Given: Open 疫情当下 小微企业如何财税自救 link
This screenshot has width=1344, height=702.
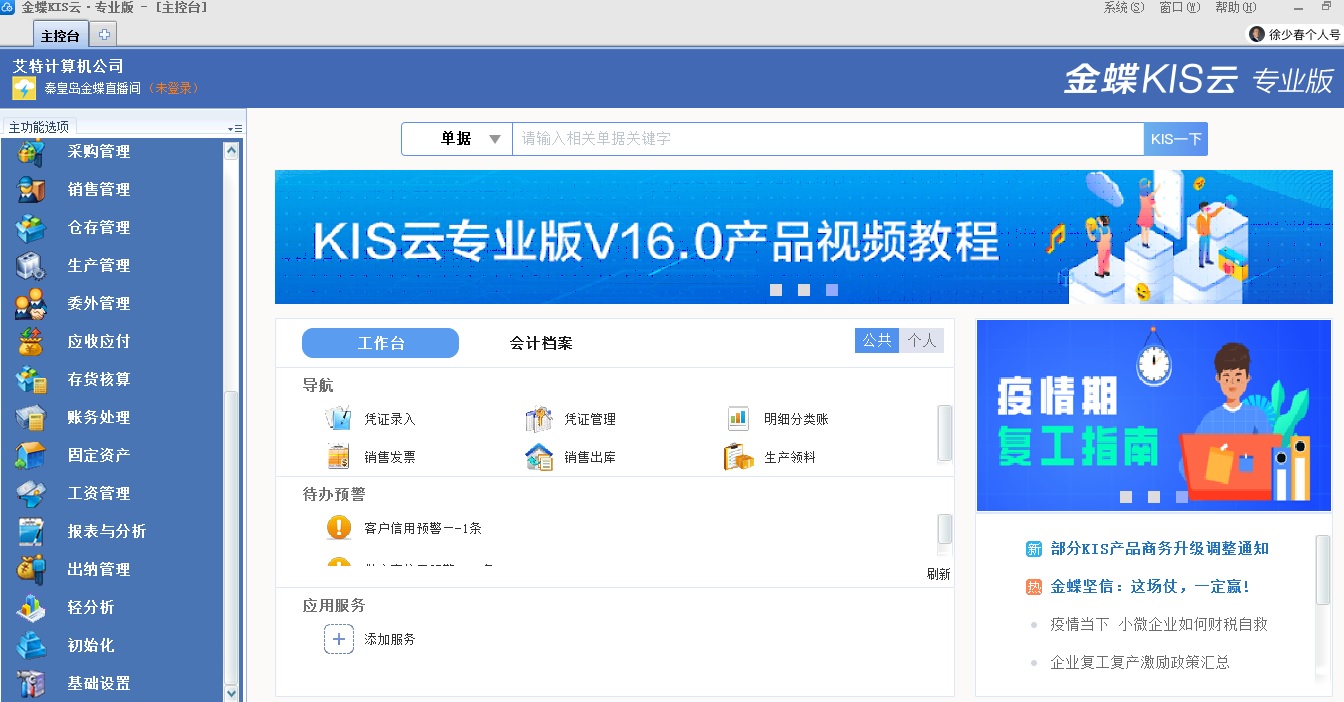Looking at the screenshot, I should click(1159, 624).
